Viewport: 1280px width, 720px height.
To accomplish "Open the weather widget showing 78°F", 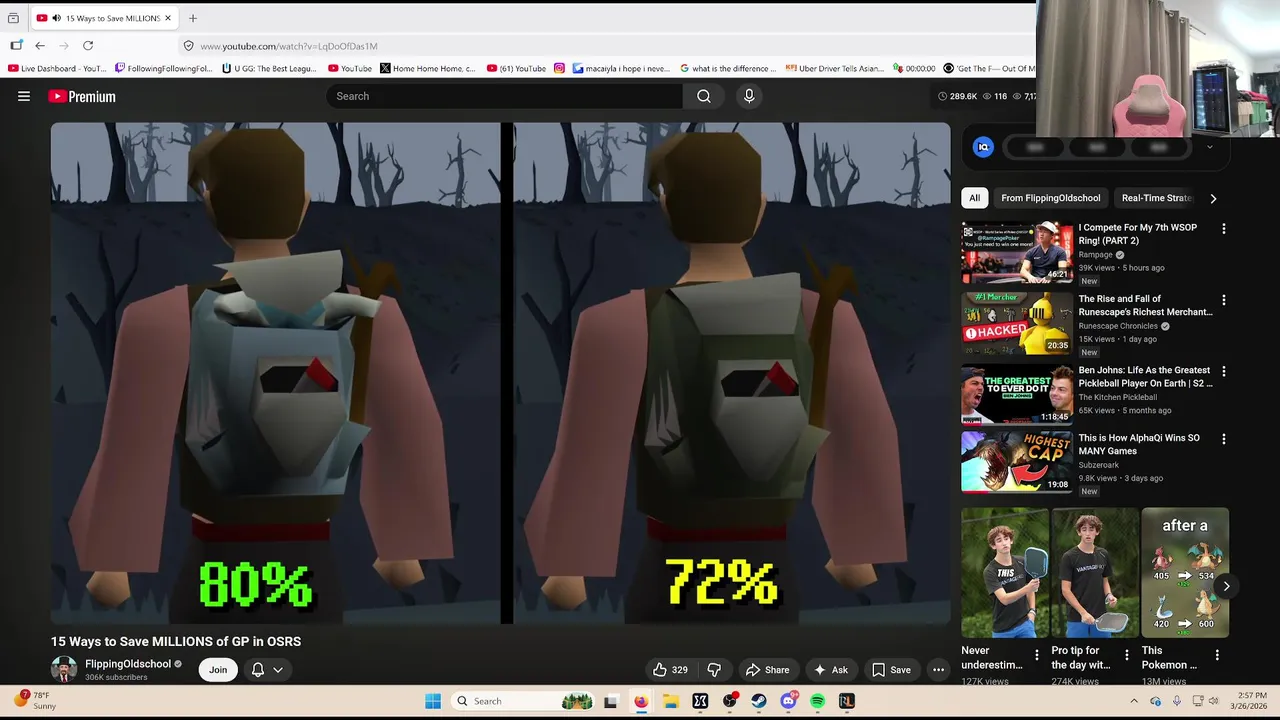I will coord(33,700).
